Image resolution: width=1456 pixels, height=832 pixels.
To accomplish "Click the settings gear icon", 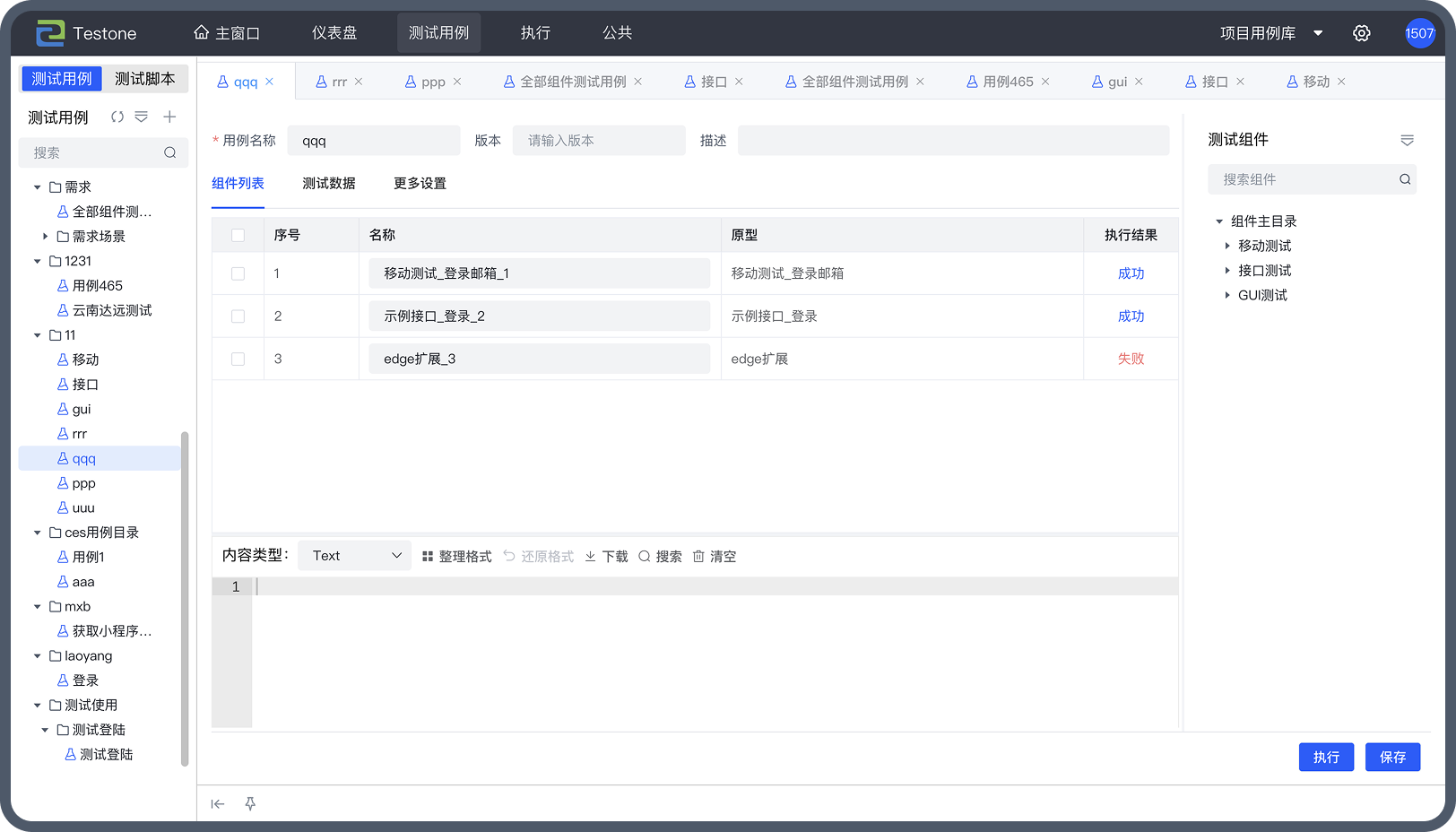I will tap(1361, 33).
